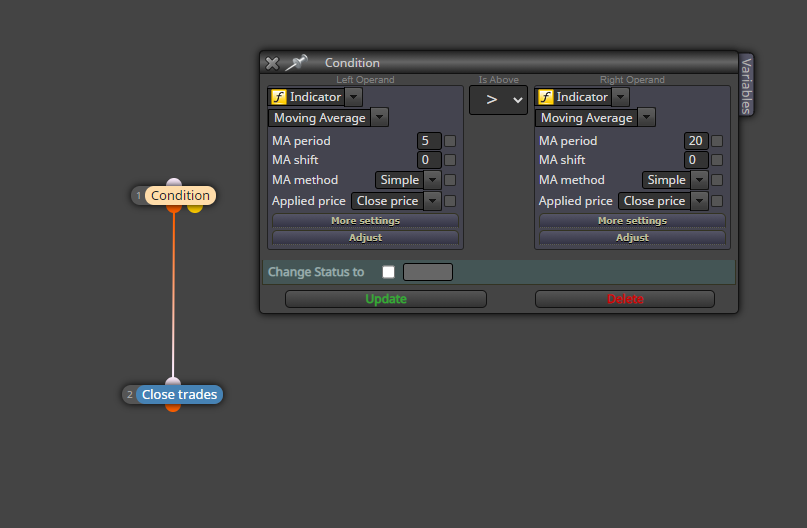The width and height of the screenshot is (807, 528).
Task: Open the left Applied price dropdown
Action: pyautogui.click(x=396, y=201)
